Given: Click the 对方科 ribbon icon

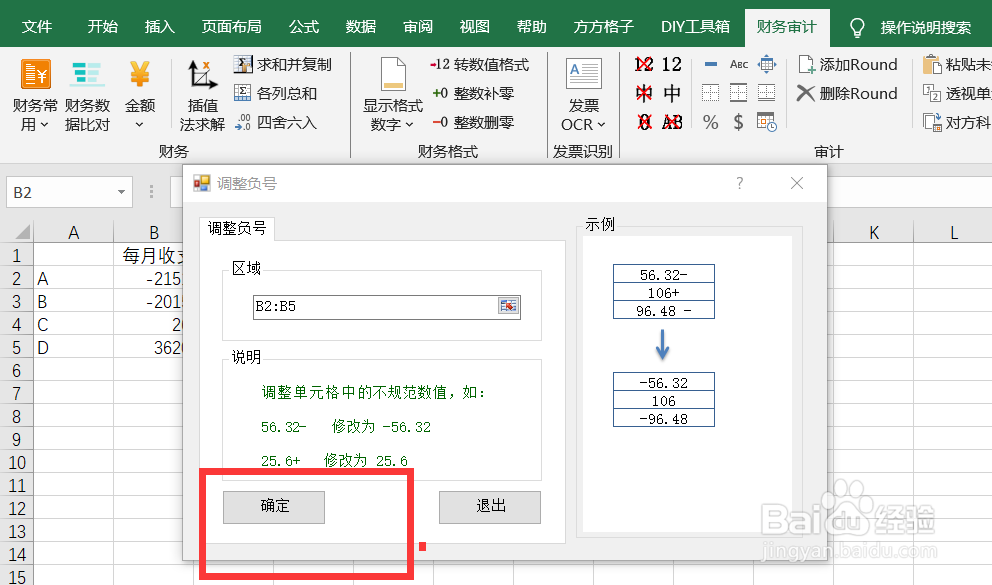Looking at the screenshot, I should pos(957,122).
